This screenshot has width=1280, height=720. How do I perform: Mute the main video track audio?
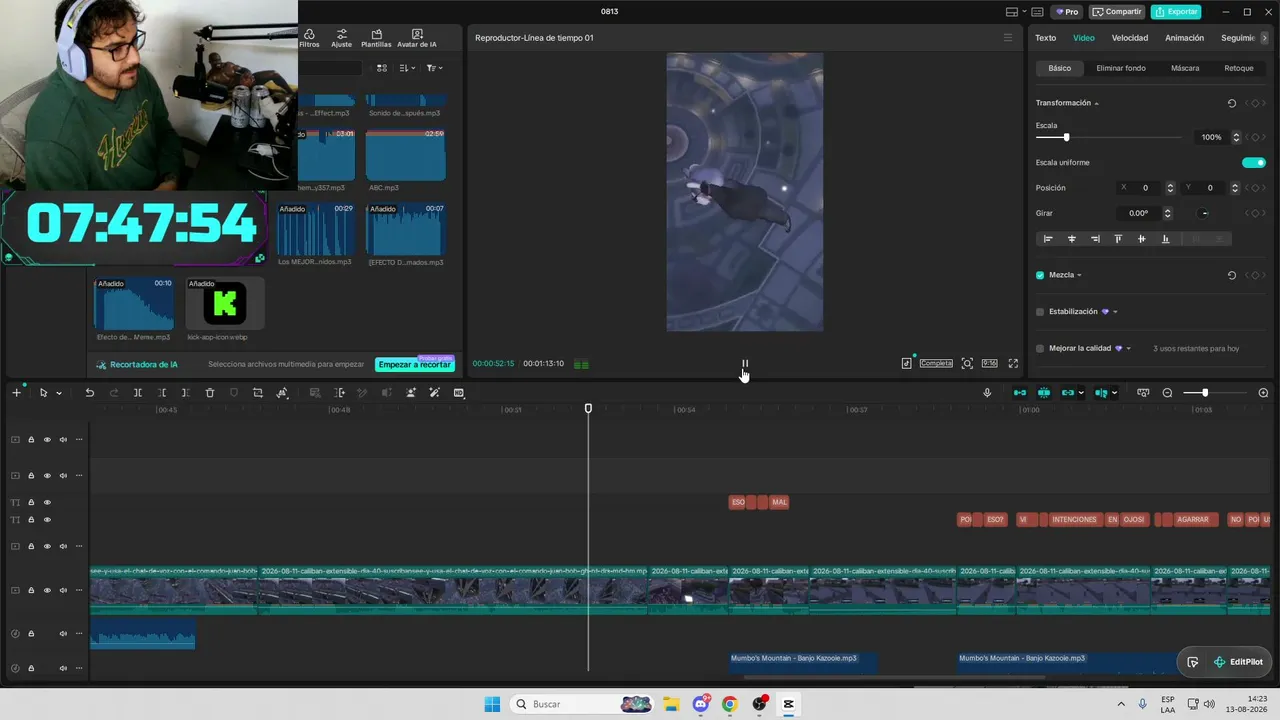(x=63, y=590)
